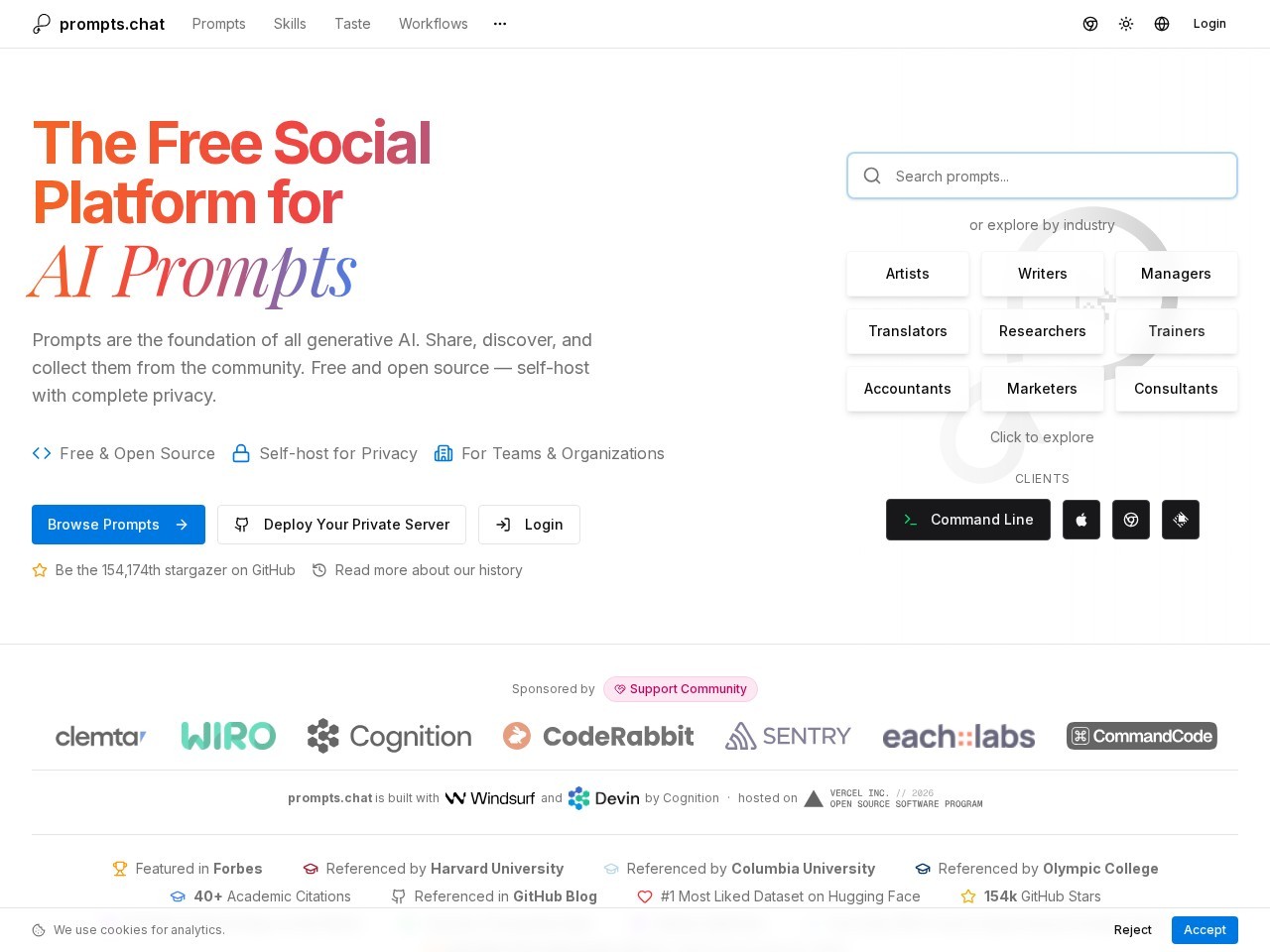Image resolution: width=1270 pixels, height=952 pixels.
Task: Go to the Workflows nav item
Action: pos(433,24)
